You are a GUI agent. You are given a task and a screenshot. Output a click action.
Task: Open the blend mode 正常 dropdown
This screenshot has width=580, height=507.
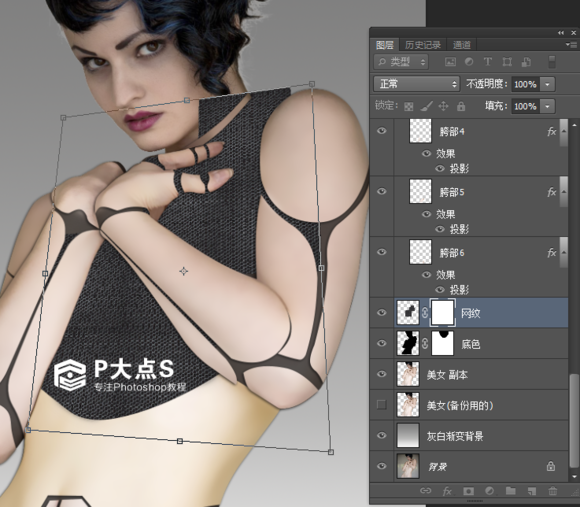(x=417, y=84)
